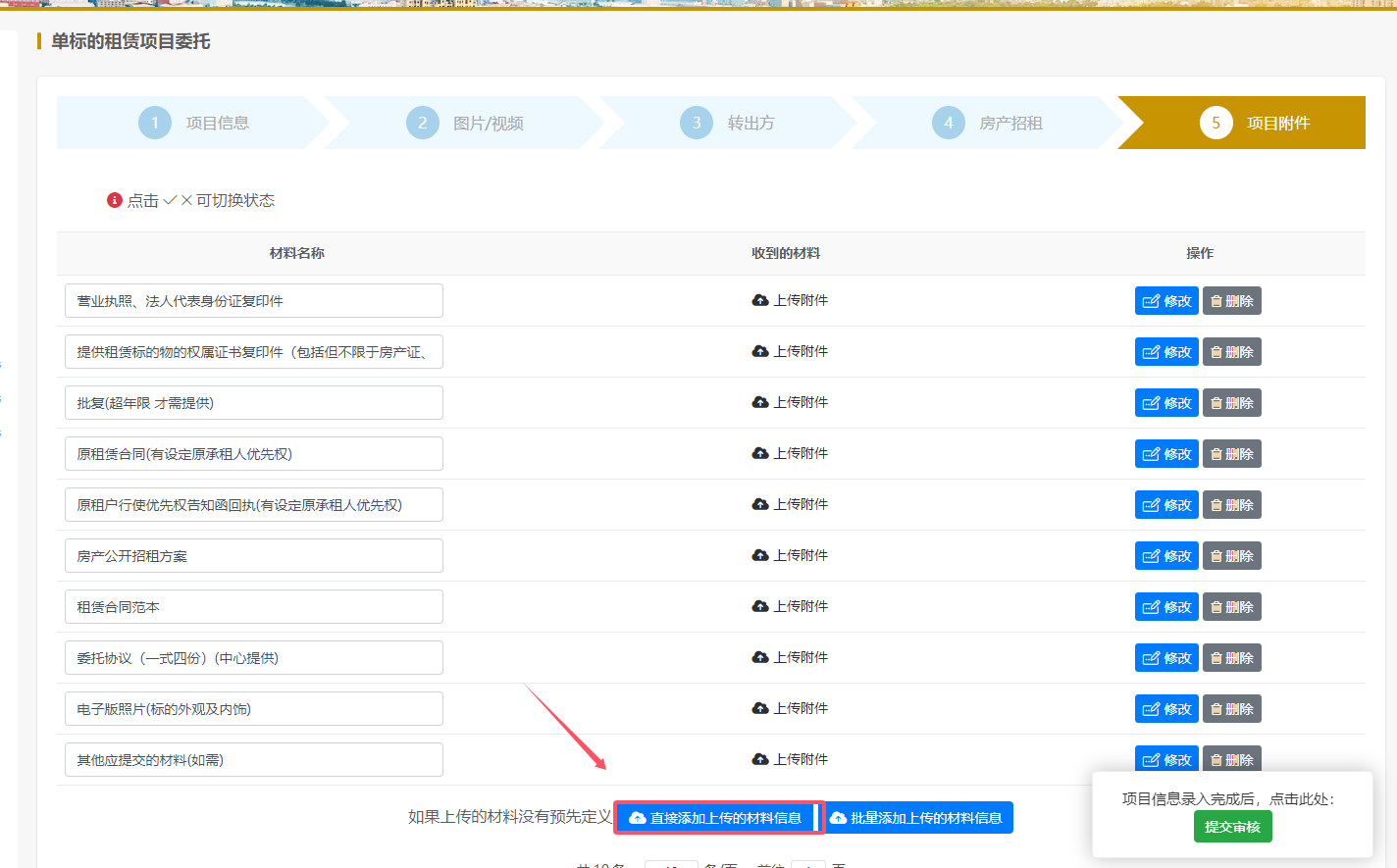Click 修改 for 房产公开招租方案
The image size is (1397, 868).
pyautogui.click(x=1166, y=556)
